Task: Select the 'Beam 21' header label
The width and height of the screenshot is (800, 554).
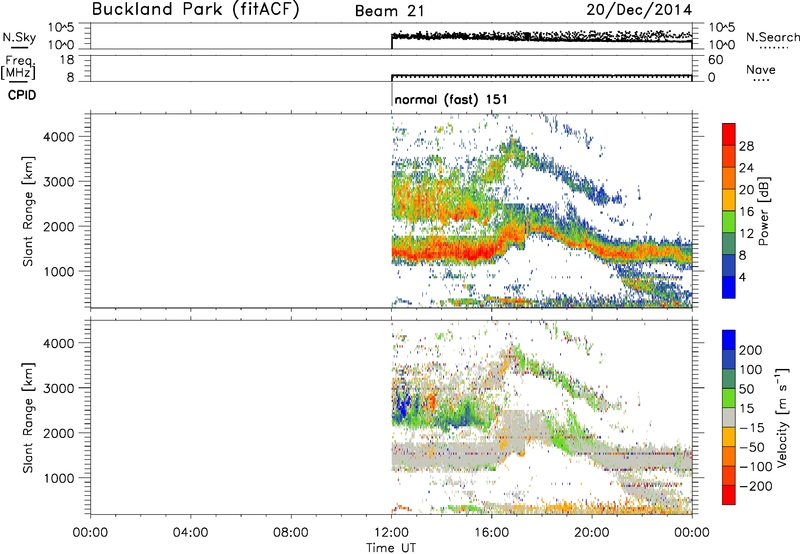Action: coord(389,11)
